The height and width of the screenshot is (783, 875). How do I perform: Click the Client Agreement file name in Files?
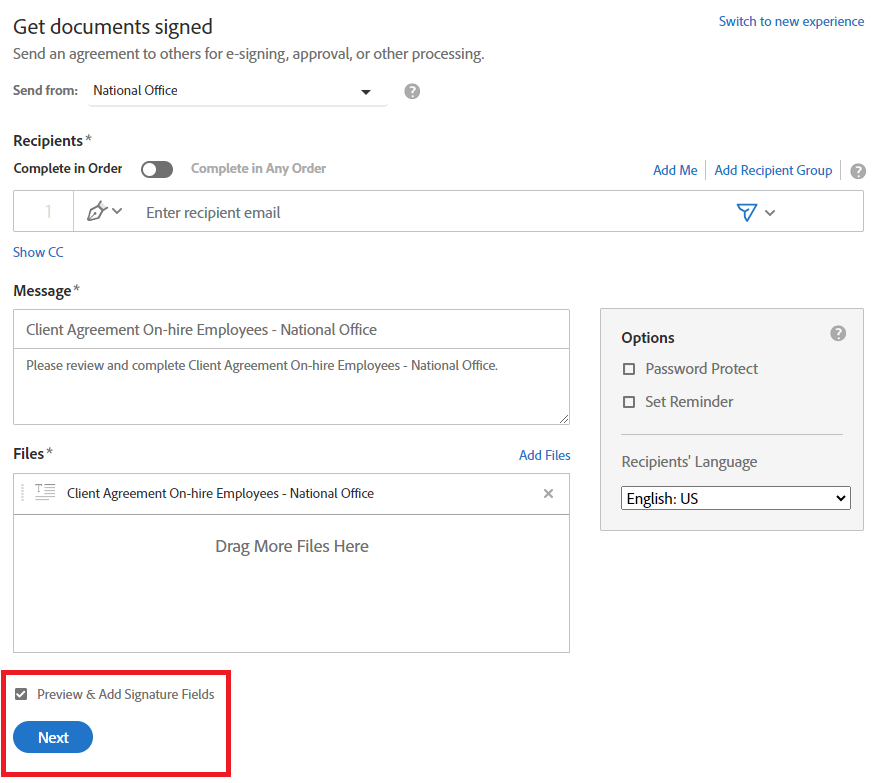click(x=220, y=493)
